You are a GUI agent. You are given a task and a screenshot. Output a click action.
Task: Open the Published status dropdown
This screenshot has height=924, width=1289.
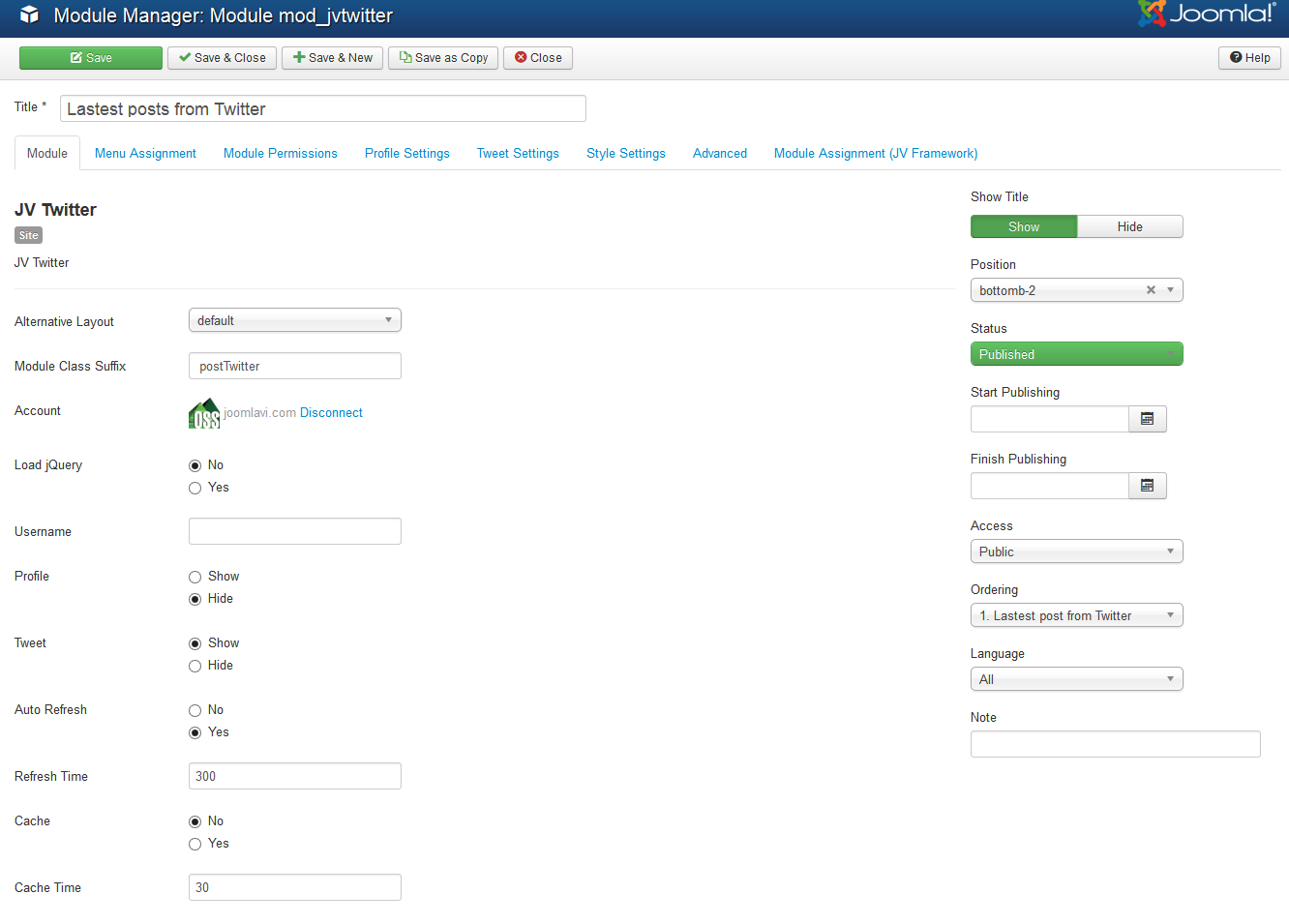(1077, 354)
